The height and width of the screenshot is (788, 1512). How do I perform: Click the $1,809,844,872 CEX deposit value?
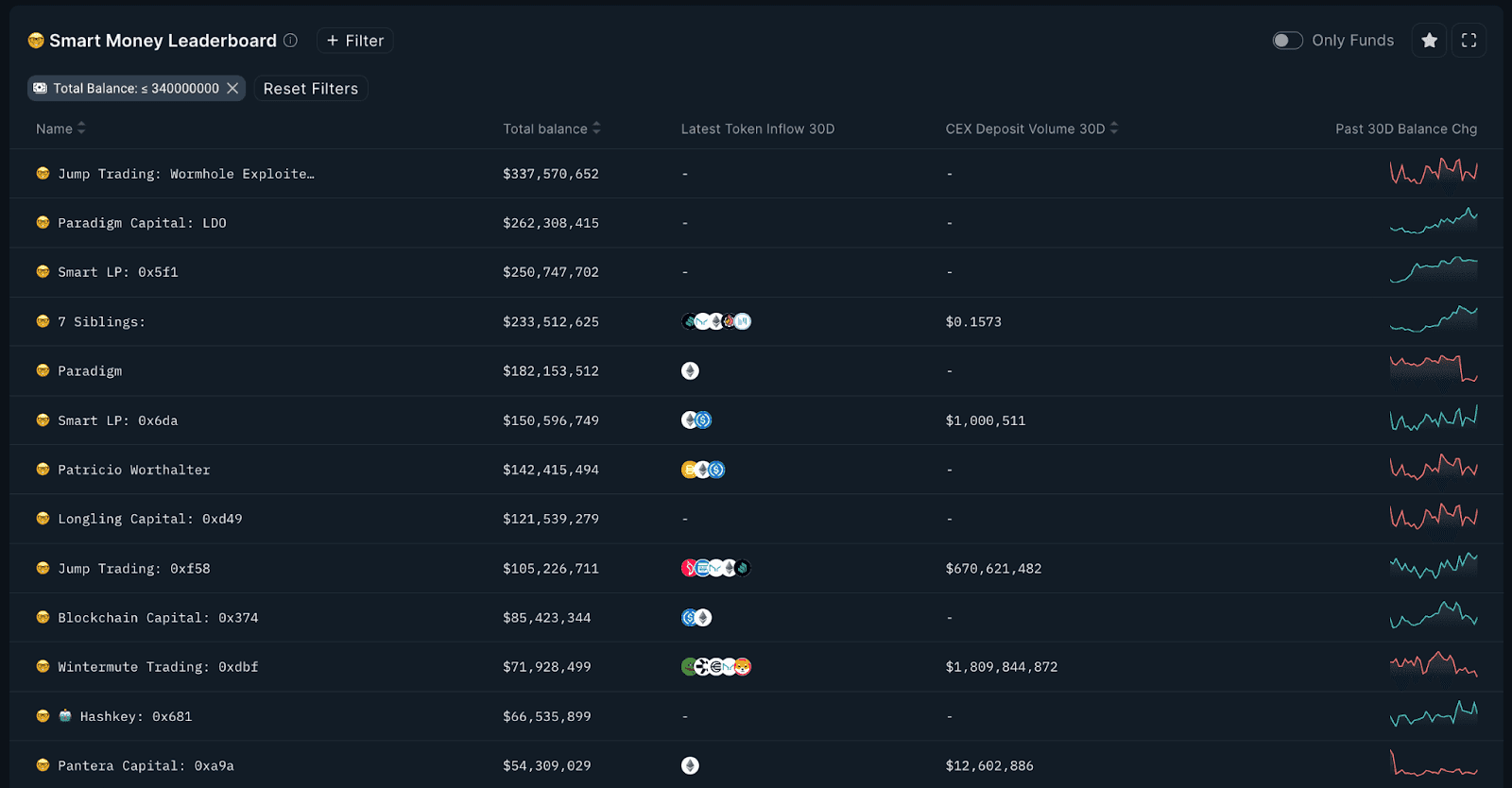[1002, 667]
